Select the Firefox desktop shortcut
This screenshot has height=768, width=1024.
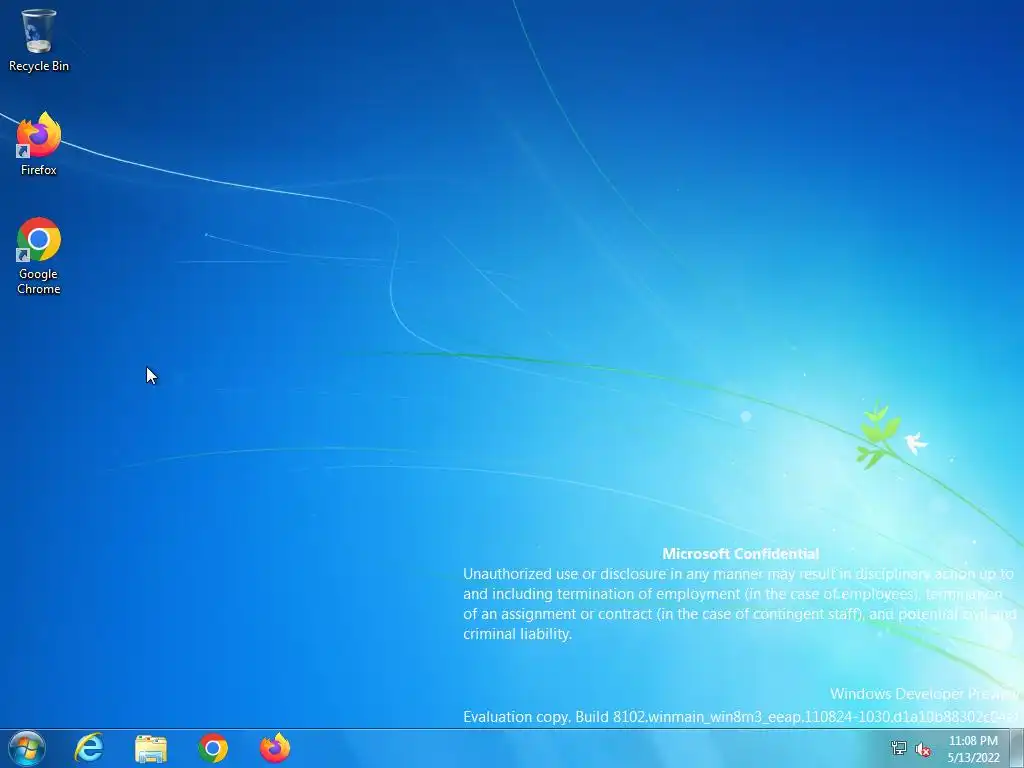coord(39,144)
